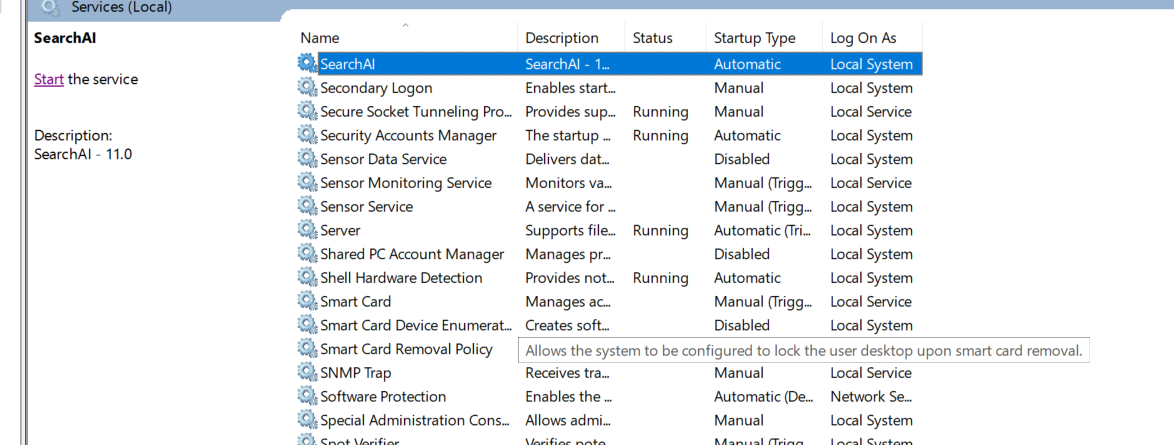The height and width of the screenshot is (445, 1174).
Task: Click Disabled startup of Shared PC Account Manager
Action: pyautogui.click(x=741, y=254)
